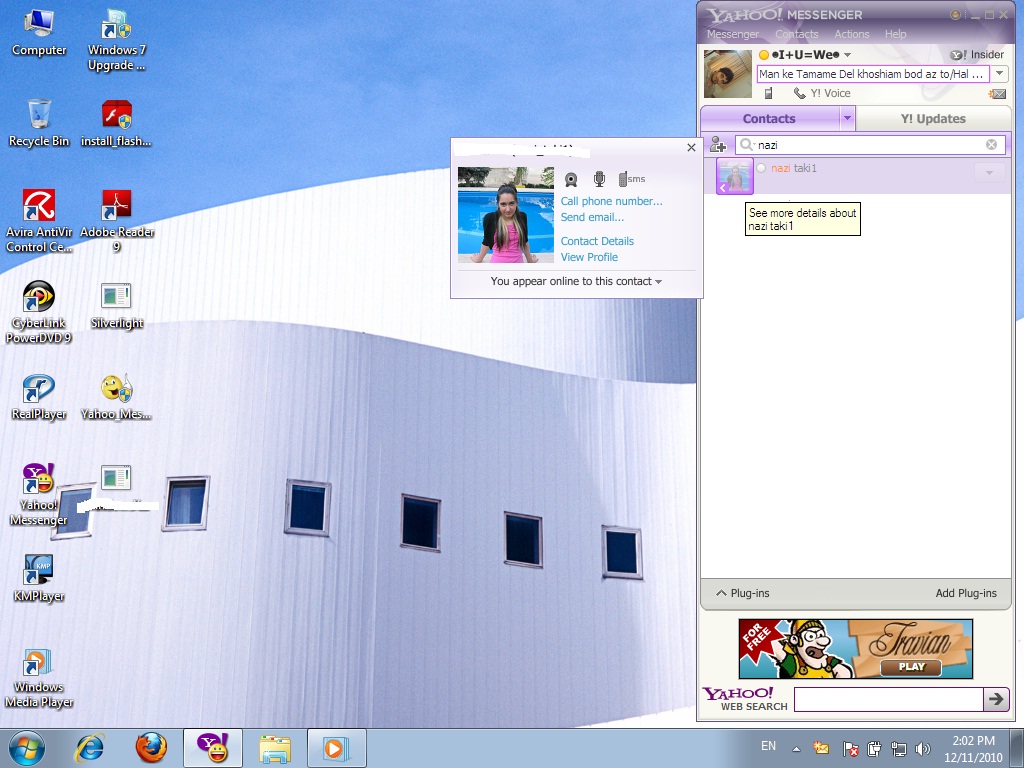Expand the Plug-ins panel

743,593
